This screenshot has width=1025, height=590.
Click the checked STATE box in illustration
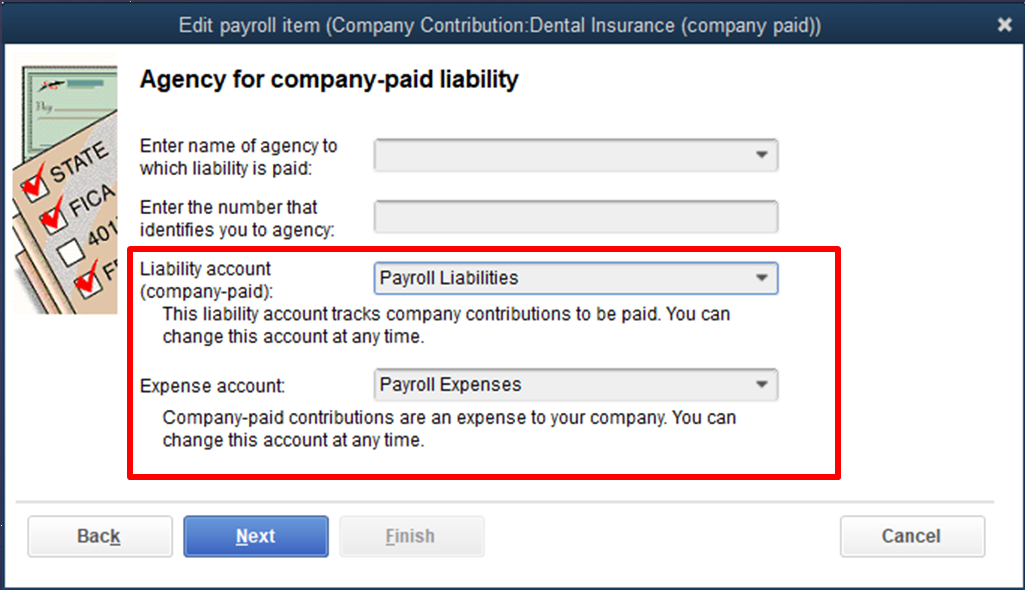coord(35,184)
